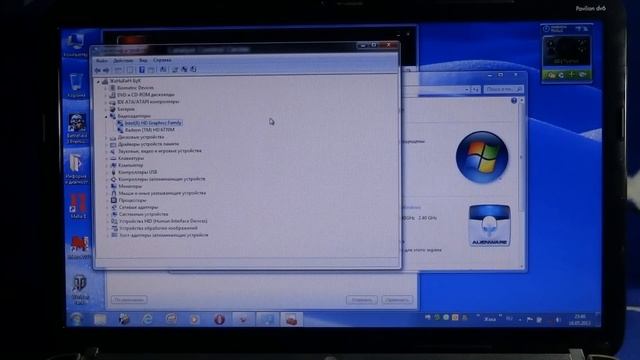Click the search field in System window

(x=503, y=89)
